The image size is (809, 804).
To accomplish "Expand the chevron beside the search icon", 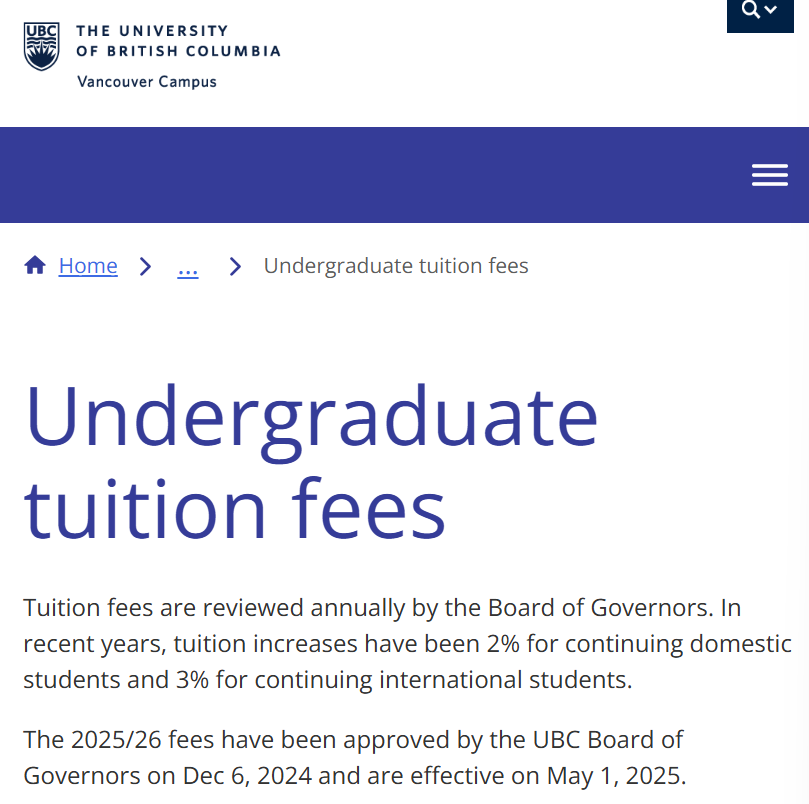I will click(770, 9).
